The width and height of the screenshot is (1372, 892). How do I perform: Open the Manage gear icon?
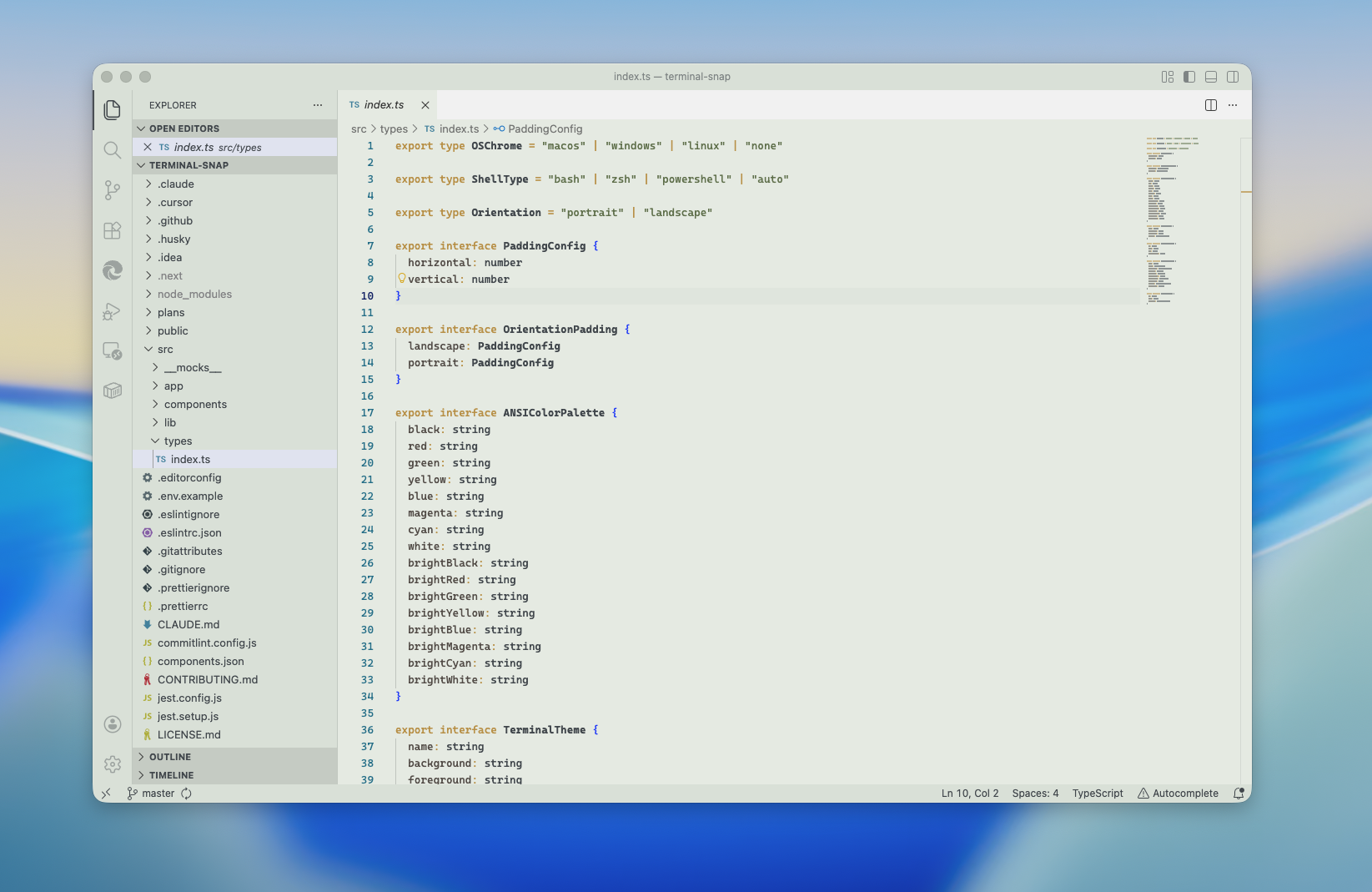point(113,764)
